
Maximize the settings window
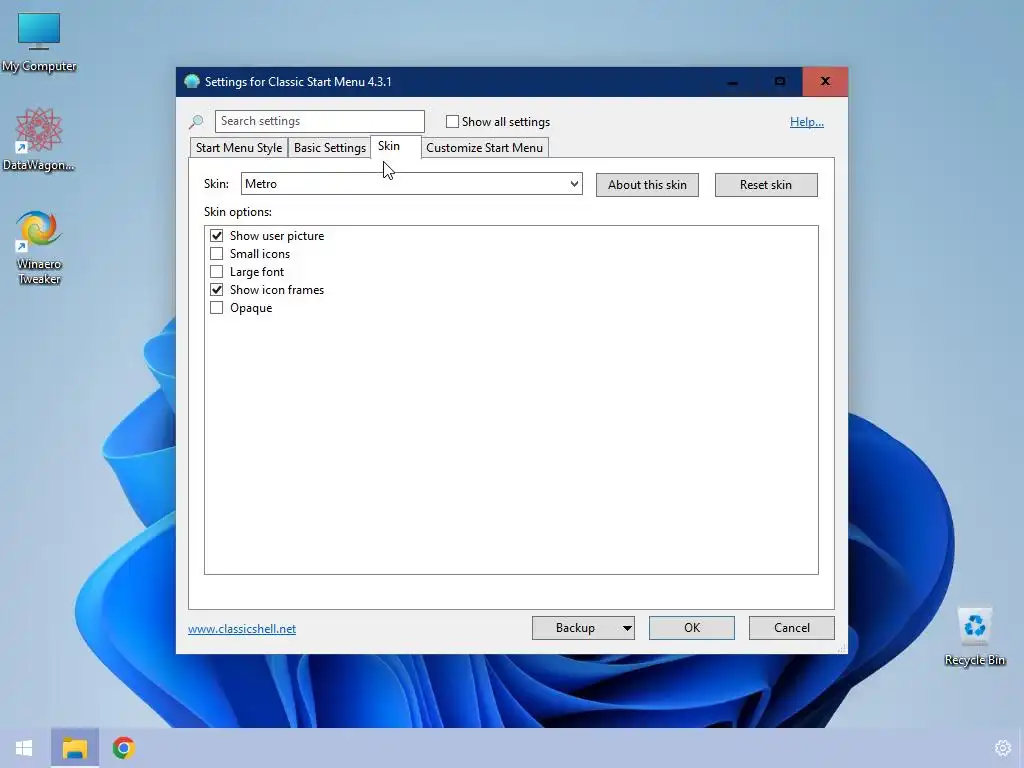coord(779,82)
